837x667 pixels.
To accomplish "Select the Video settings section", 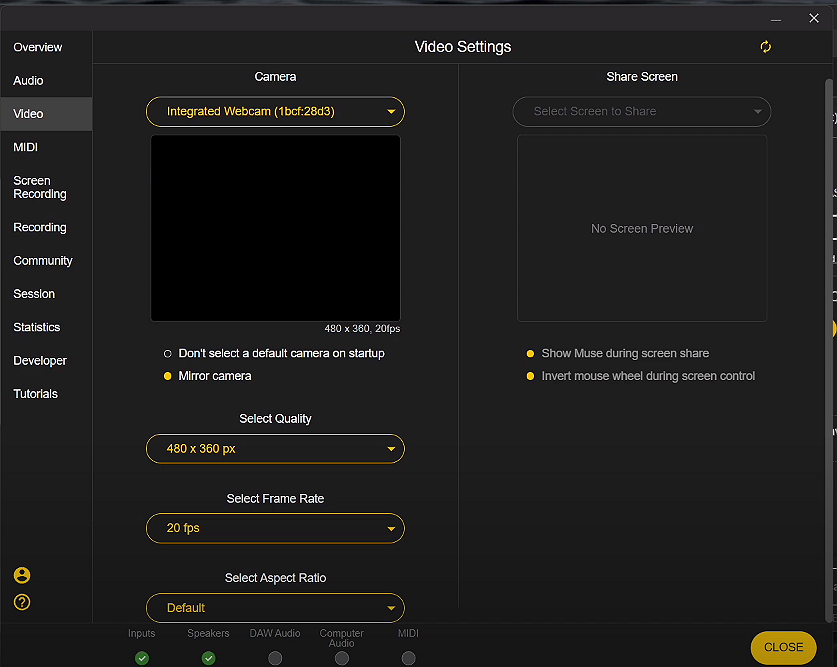I will [x=46, y=114].
